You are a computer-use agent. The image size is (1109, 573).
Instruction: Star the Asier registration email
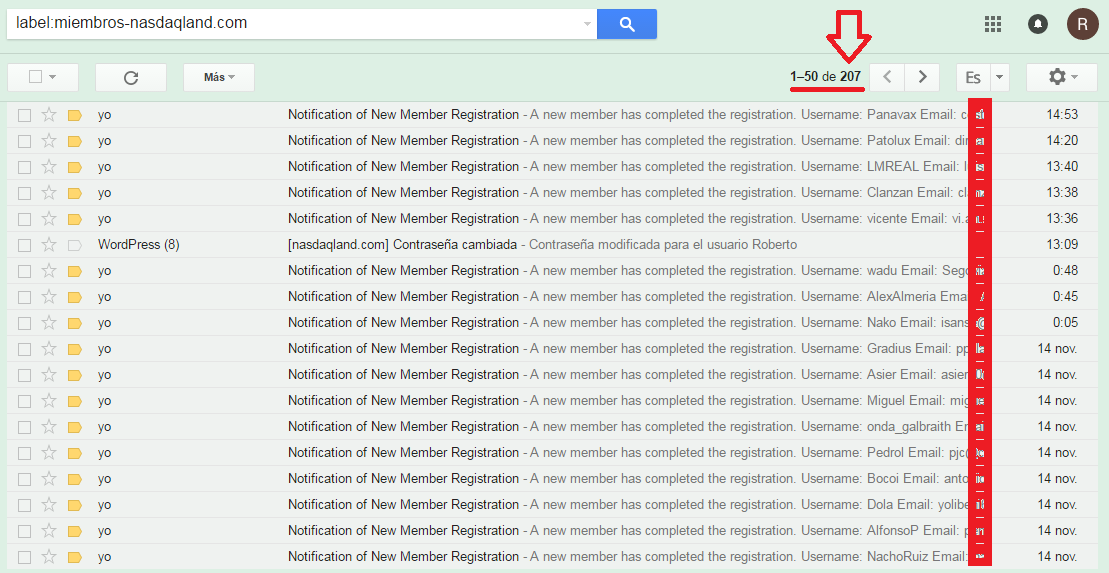click(49, 375)
